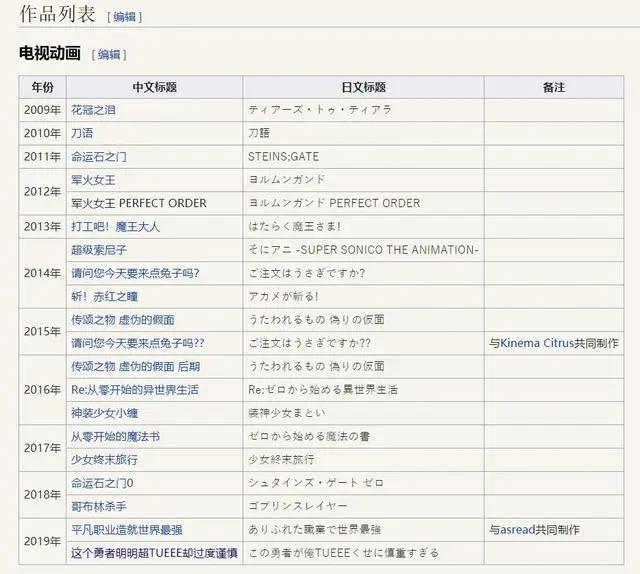Open the 请问您今天要来点兔子吗? link in the 2014 row
This screenshot has width=640, height=574.
tap(135, 273)
